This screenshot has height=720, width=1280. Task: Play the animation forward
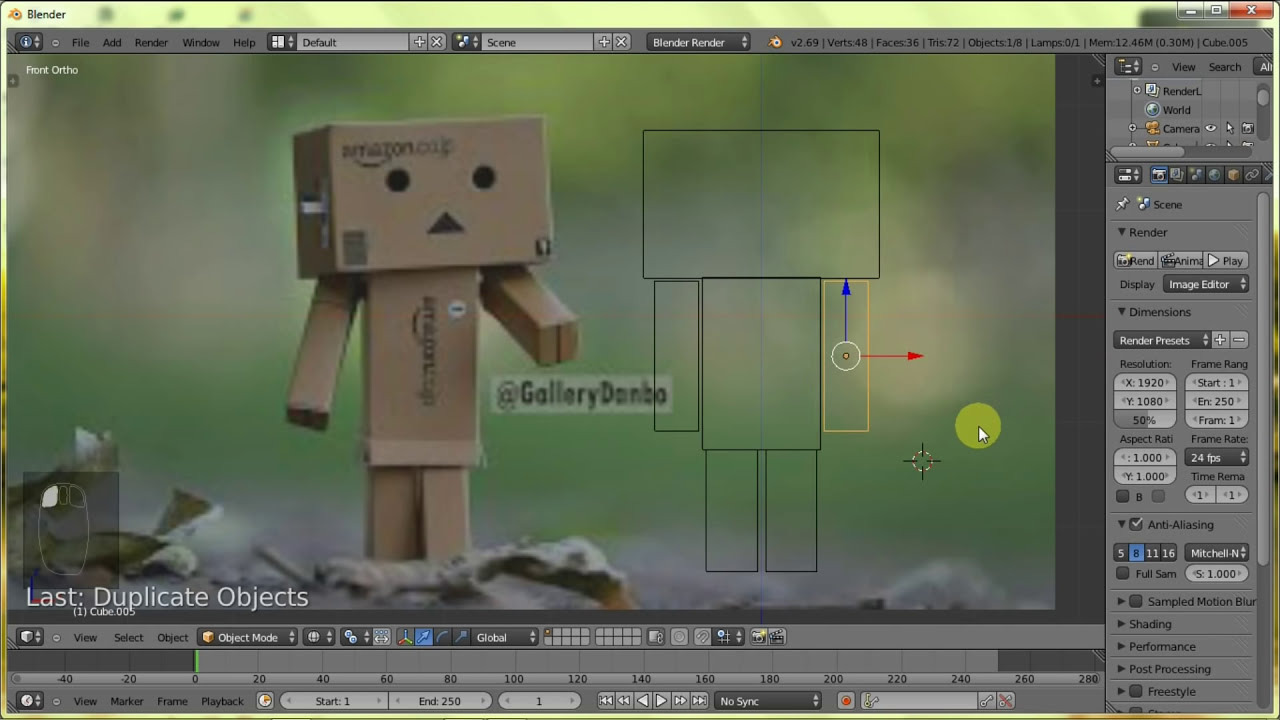pos(661,701)
